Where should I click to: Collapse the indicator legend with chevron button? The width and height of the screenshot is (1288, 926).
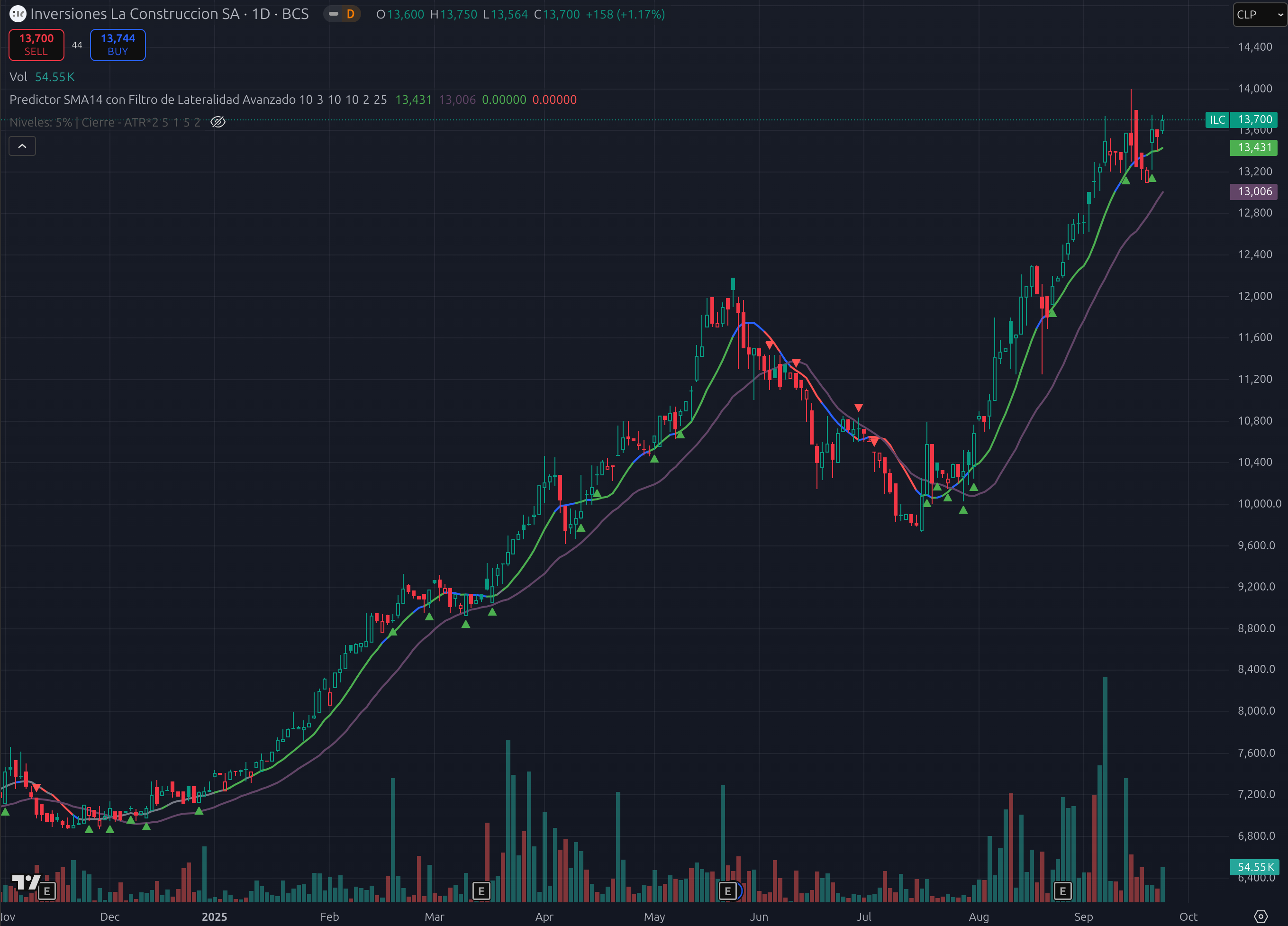point(22,146)
